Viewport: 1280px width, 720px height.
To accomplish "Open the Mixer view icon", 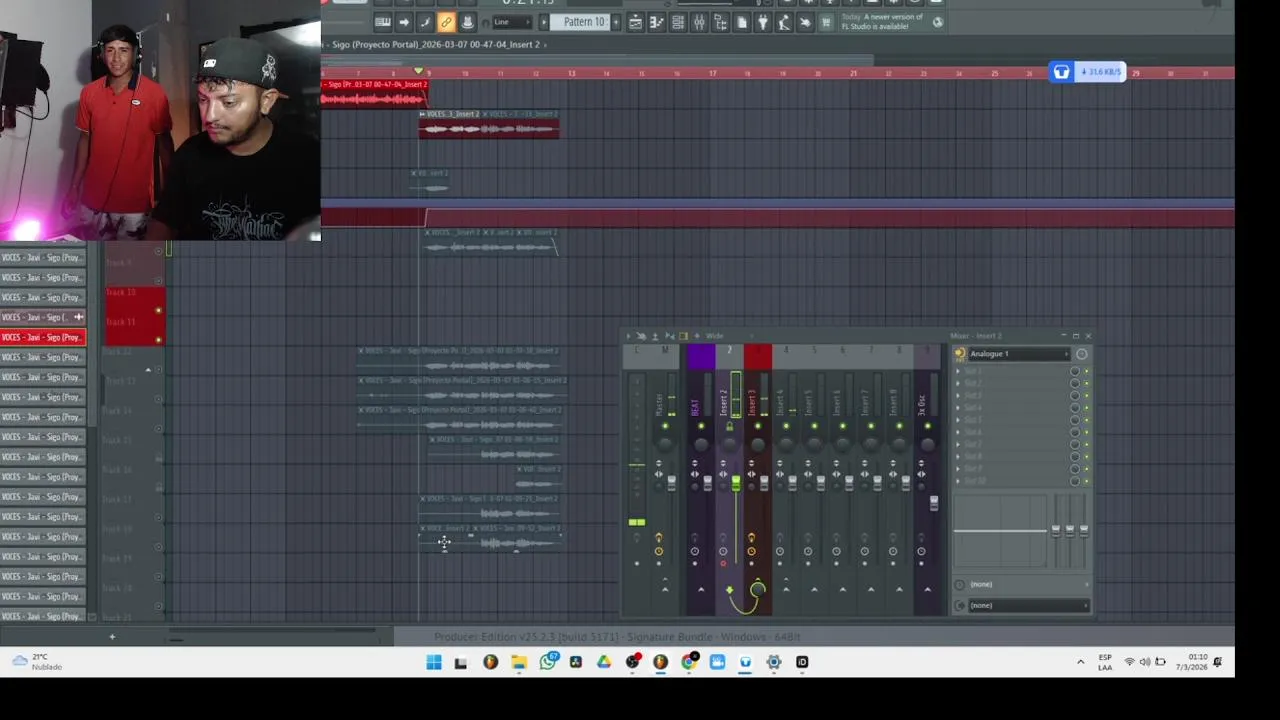I will pos(699,22).
